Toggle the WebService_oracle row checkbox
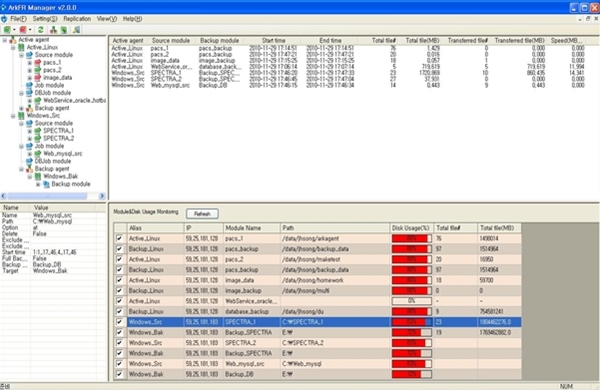The image size is (600, 390). [x=119, y=301]
